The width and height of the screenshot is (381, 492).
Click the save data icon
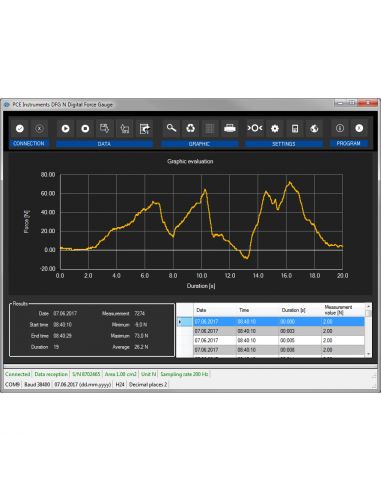tap(105, 128)
